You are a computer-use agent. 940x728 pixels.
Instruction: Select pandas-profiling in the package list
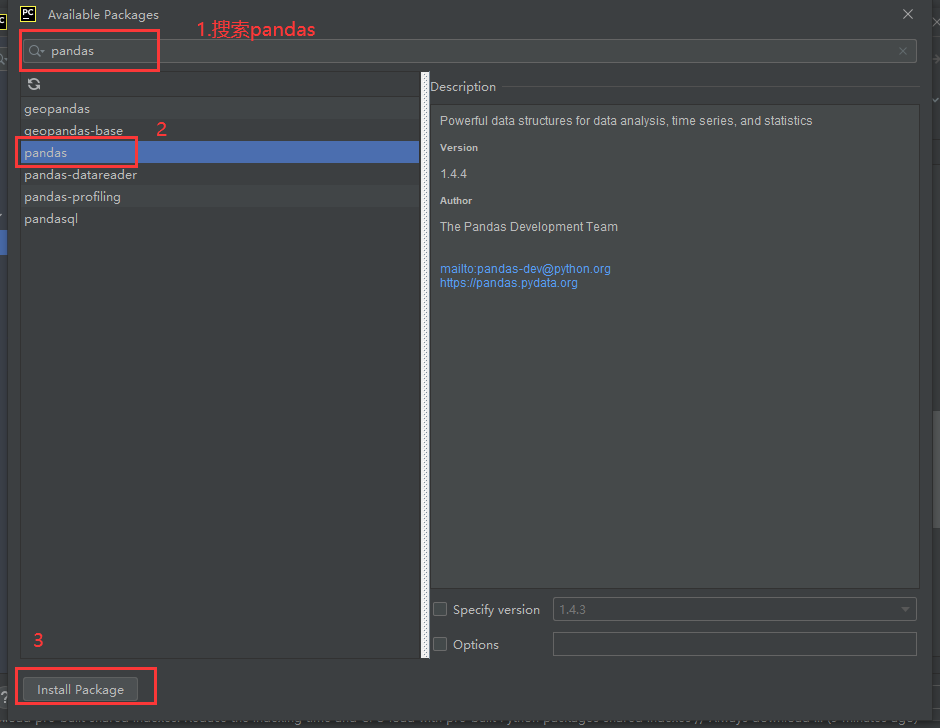(220, 197)
